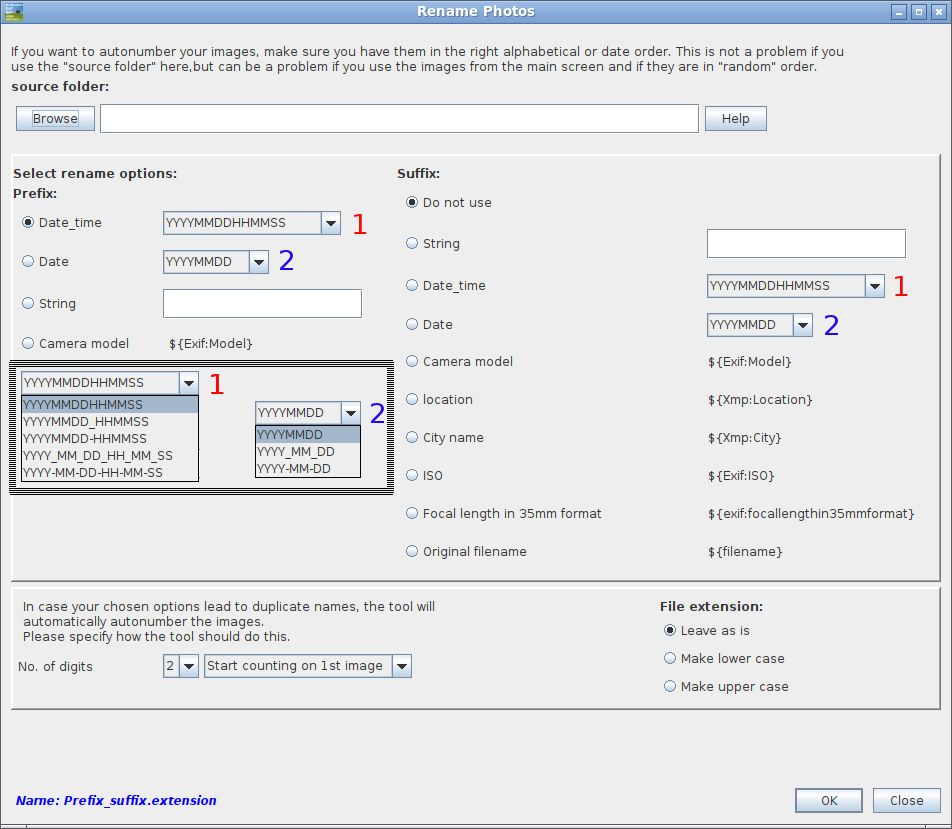Focus the source folder path field
Screen dimensions: 952x829
point(400,118)
